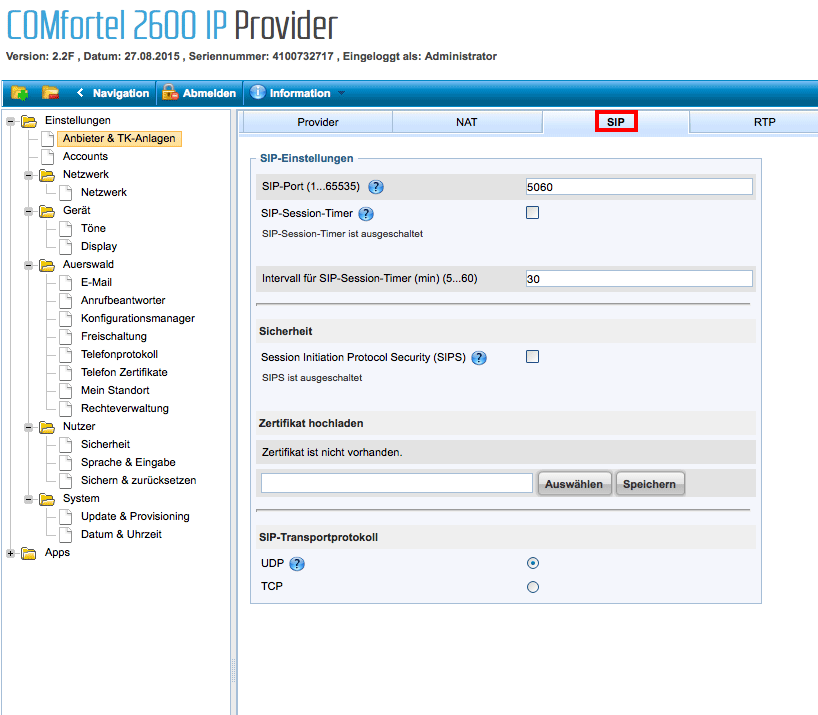
Task: Switch to the RTP tab
Action: pyautogui.click(x=764, y=122)
